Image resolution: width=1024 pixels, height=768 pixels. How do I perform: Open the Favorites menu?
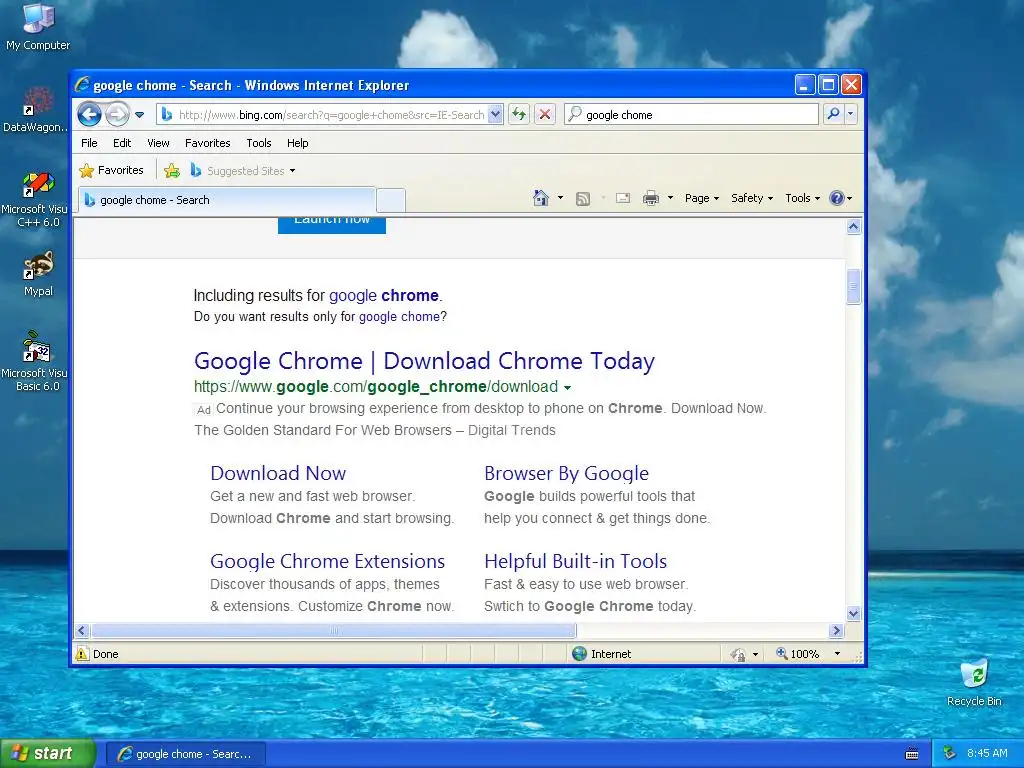pyautogui.click(x=208, y=143)
